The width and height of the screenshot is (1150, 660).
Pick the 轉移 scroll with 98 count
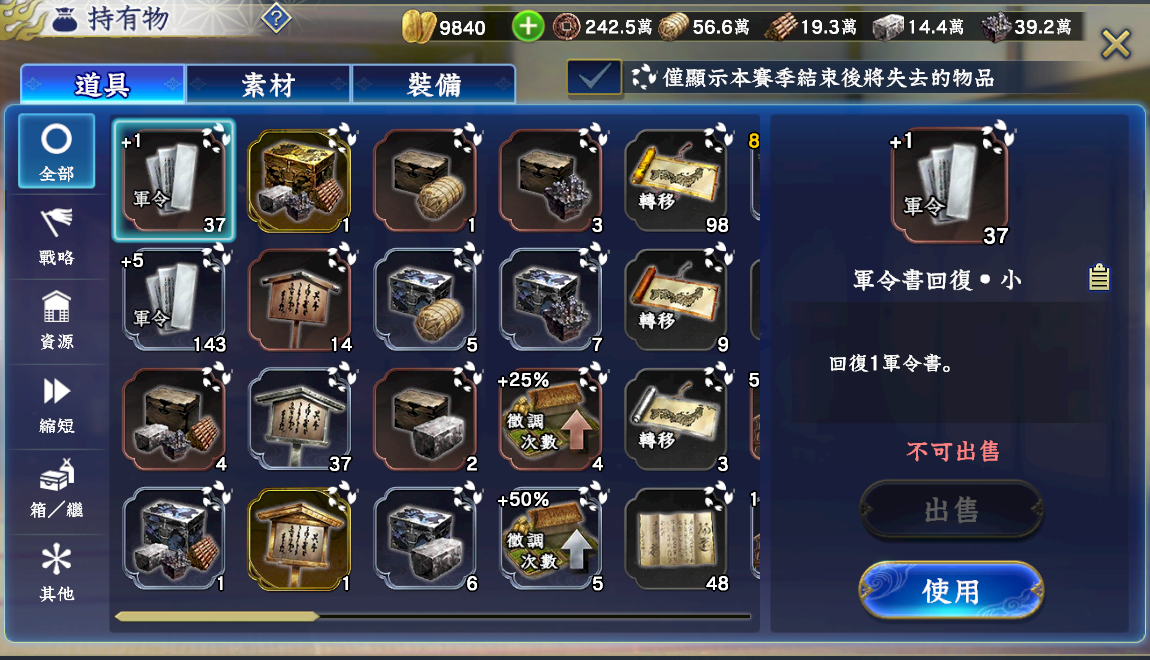[x=677, y=180]
